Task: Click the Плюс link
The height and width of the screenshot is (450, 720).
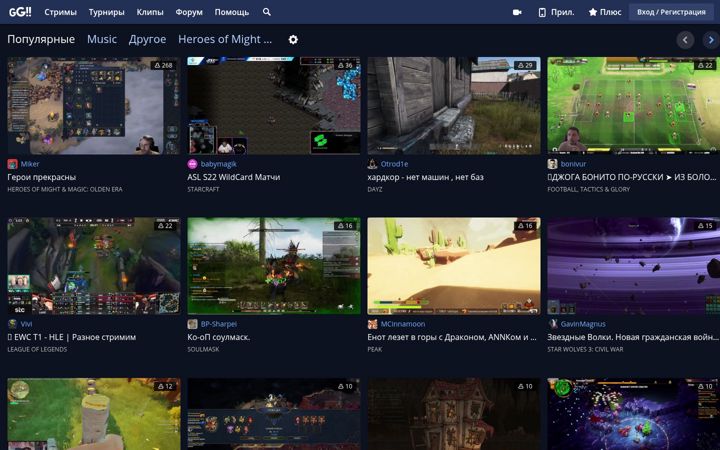Action: [x=611, y=12]
